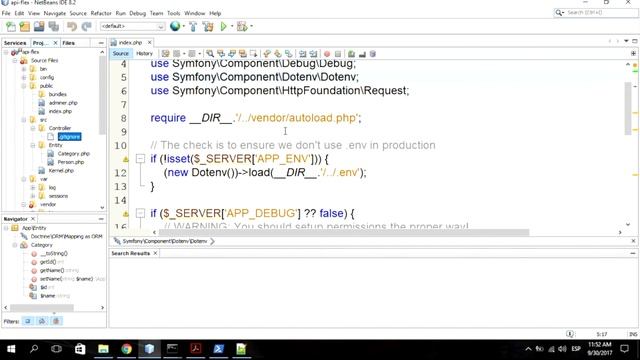
Task: Open the Refactor menu
Action: click(101, 13)
